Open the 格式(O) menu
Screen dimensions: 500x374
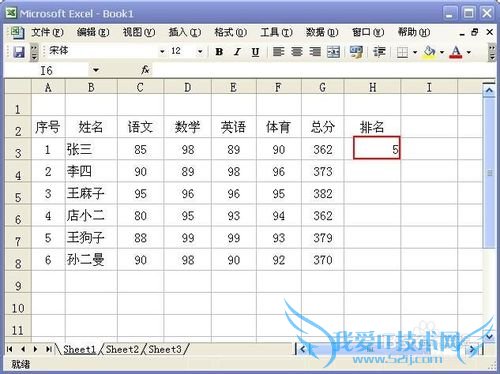(x=230, y=32)
